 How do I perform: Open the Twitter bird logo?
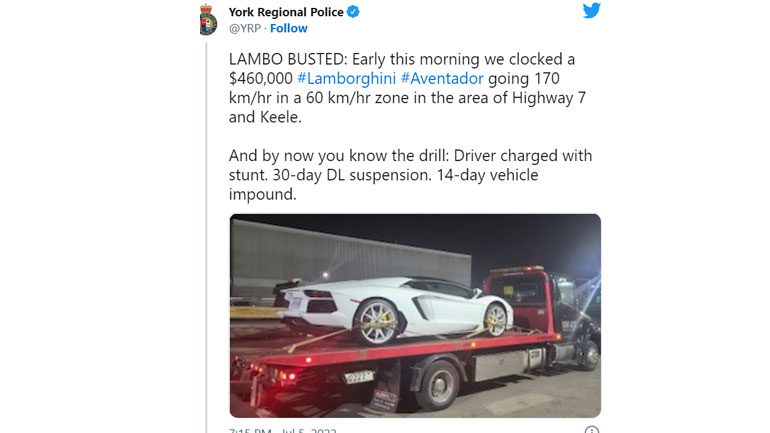click(x=591, y=10)
